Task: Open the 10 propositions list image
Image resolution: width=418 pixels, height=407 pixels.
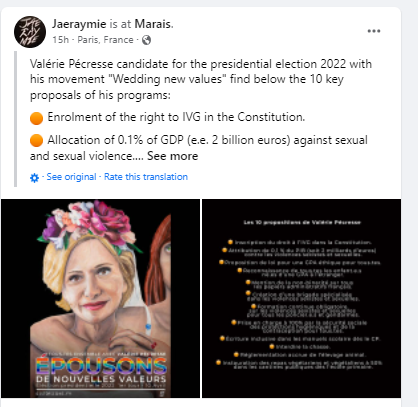Action: pyautogui.click(x=302, y=298)
